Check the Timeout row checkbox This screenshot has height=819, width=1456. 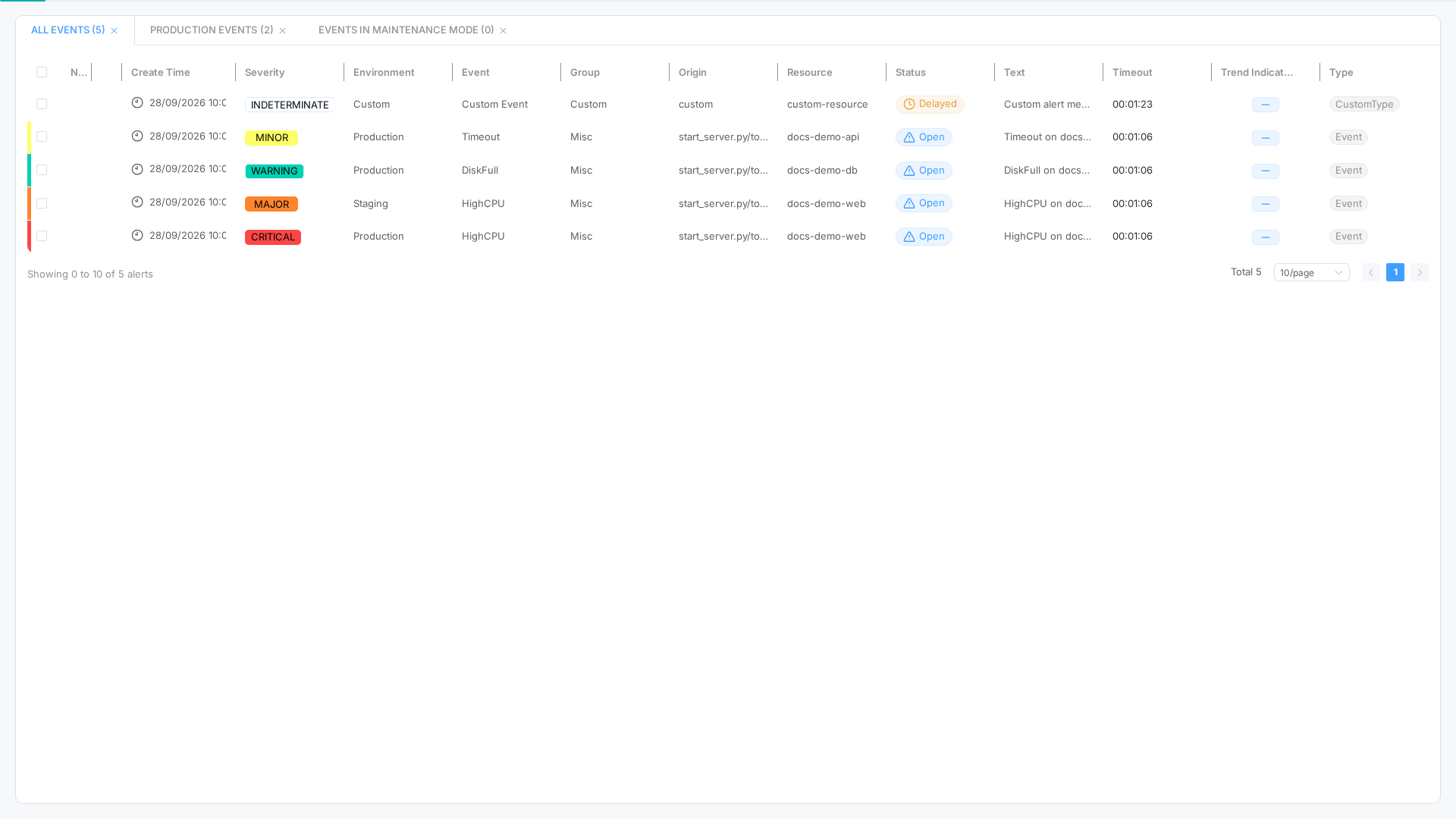42,136
